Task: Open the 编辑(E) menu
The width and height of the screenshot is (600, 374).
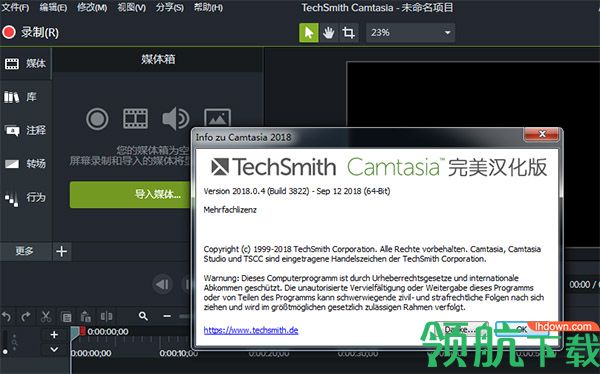Action: [x=54, y=7]
